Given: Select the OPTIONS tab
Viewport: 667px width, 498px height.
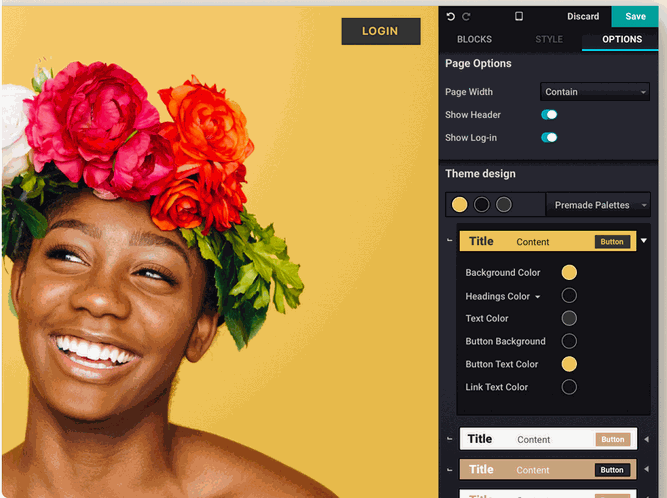Looking at the screenshot, I should (x=622, y=39).
